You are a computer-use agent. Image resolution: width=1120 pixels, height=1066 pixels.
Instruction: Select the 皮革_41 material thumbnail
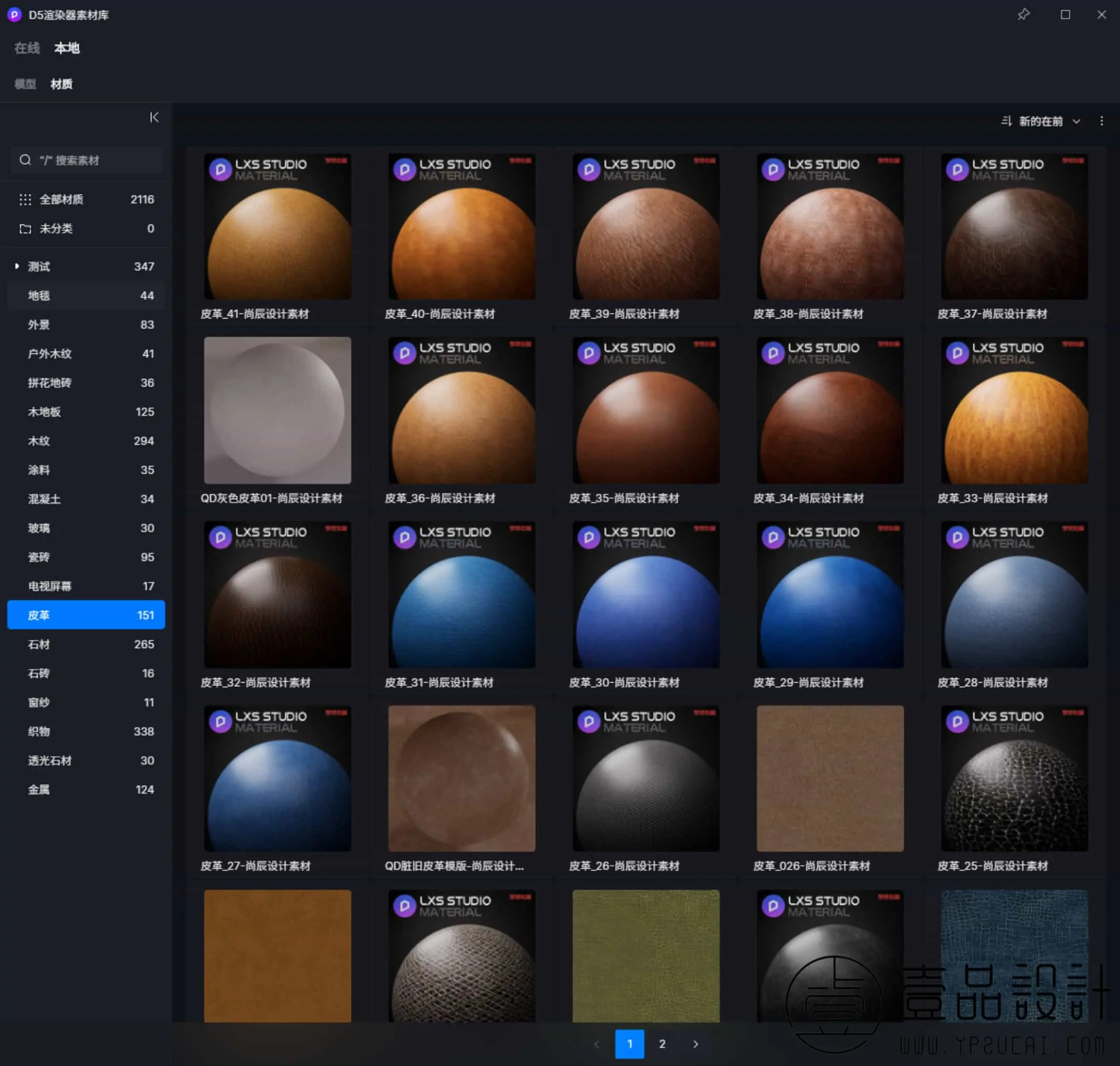277,227
